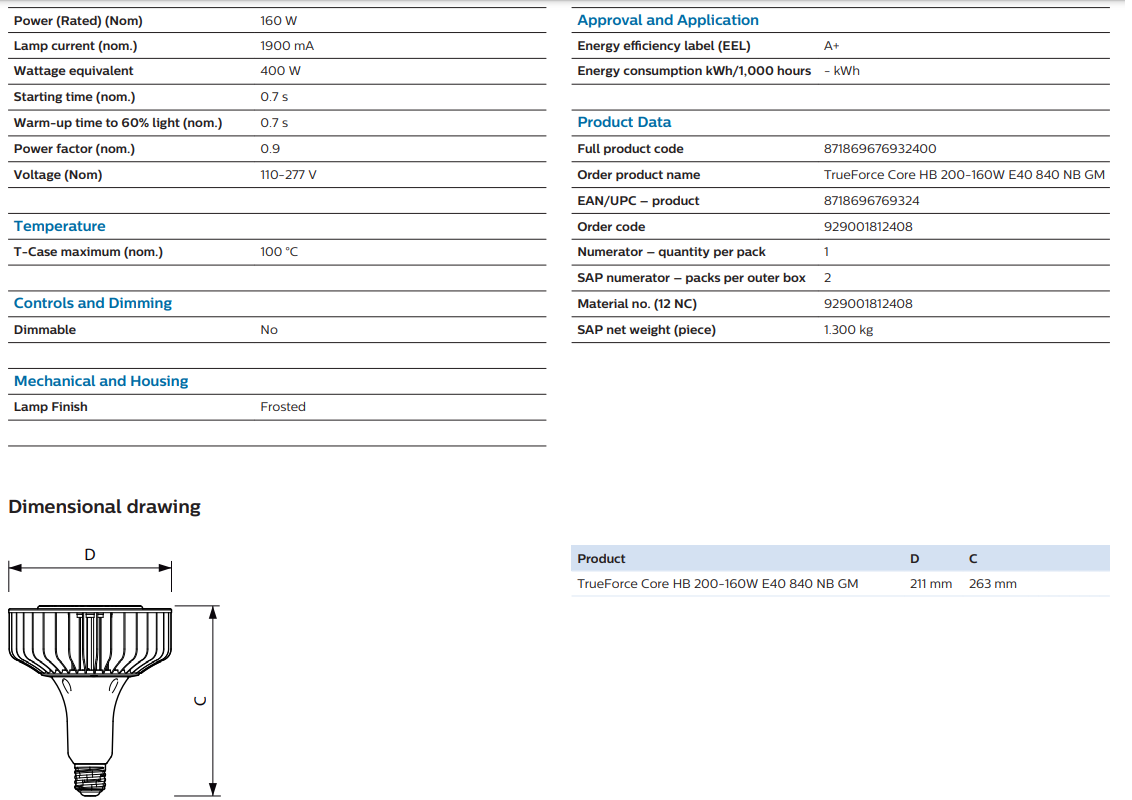
Task: Click the 'D' column header in dimension table
Action: pos(915,559)
